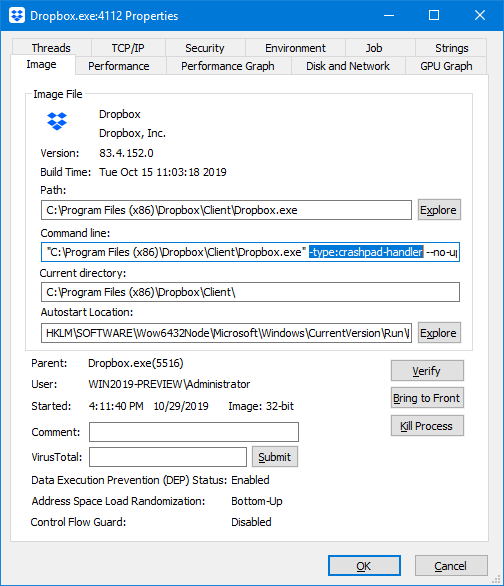Click Bring to Front button
The width and height of the screenshot is (504, 586).
(427, 398)
